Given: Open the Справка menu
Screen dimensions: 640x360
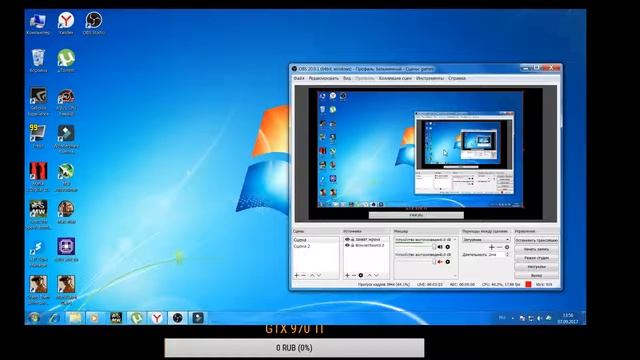Looking at the screenshot, I should pos(457,78).
